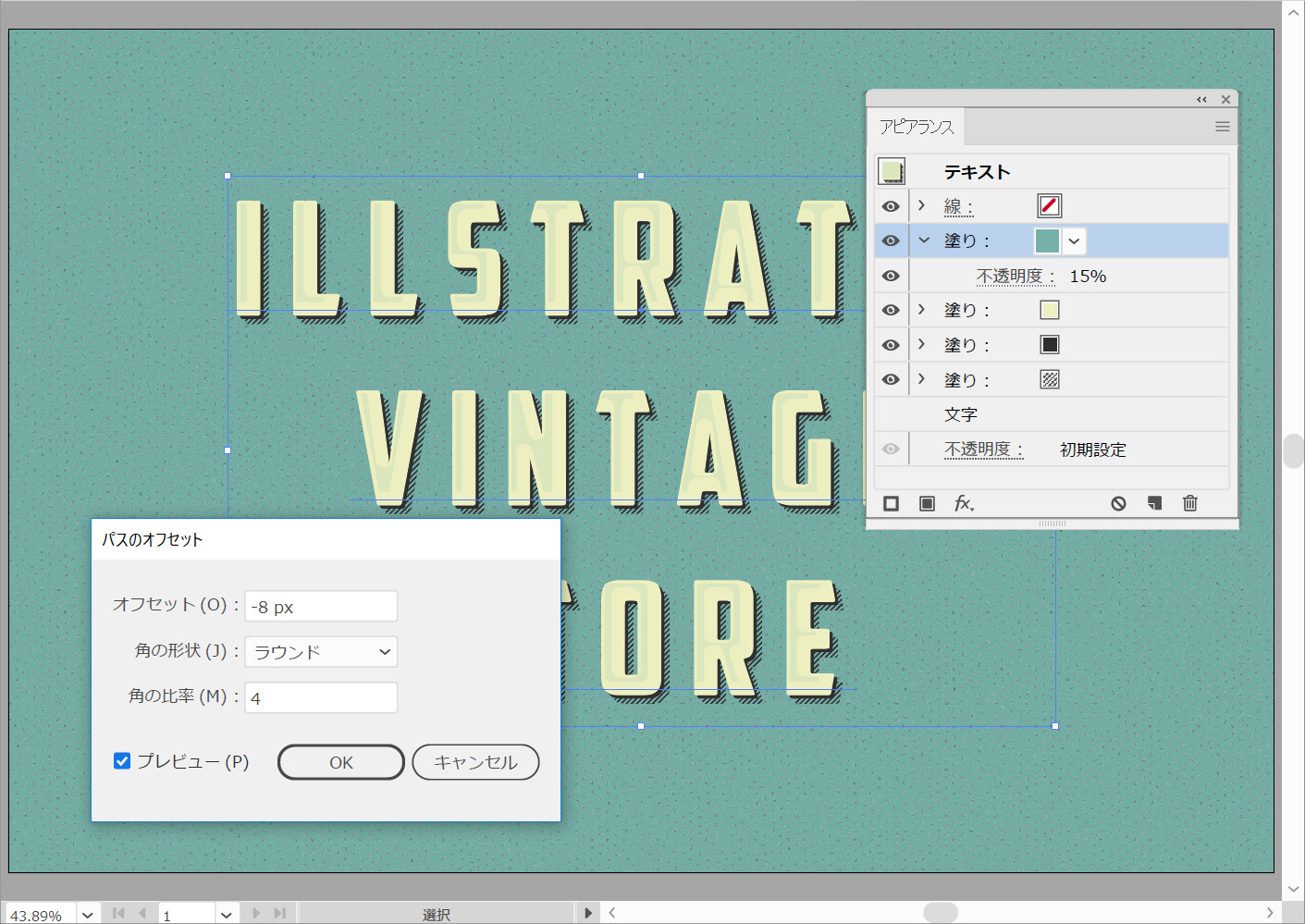The height and width of the screenshot is (924, 1305).
Task: Open the zoom level dropdown next to 43.89%
Action: click(88, 915)
